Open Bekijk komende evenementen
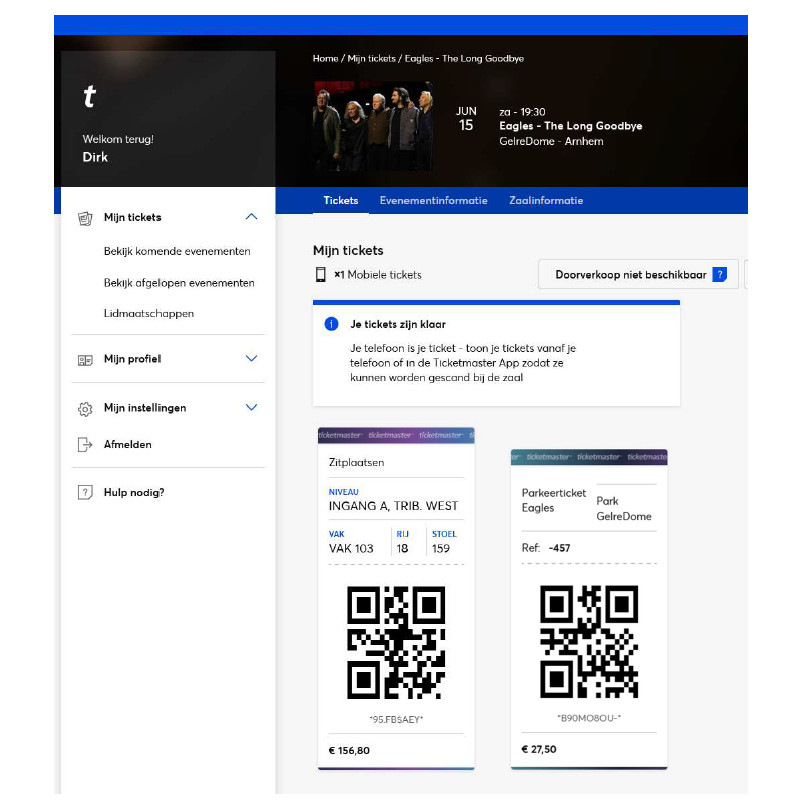 click(177, 251)
